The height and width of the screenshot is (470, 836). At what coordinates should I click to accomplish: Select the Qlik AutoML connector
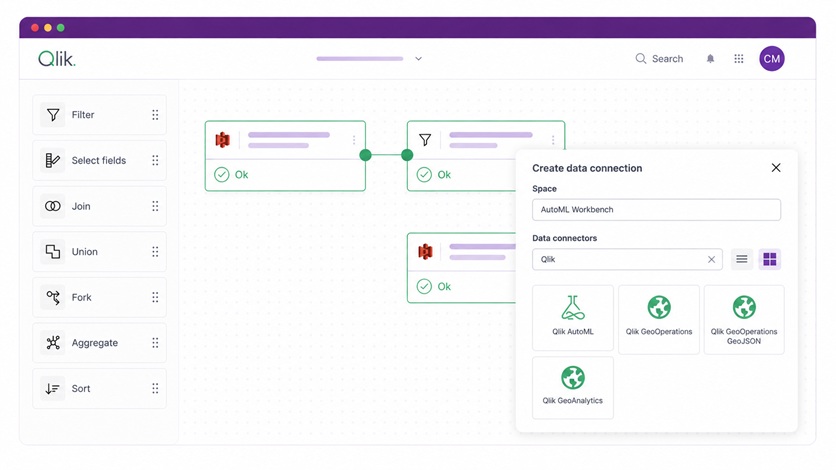[573, 318]
